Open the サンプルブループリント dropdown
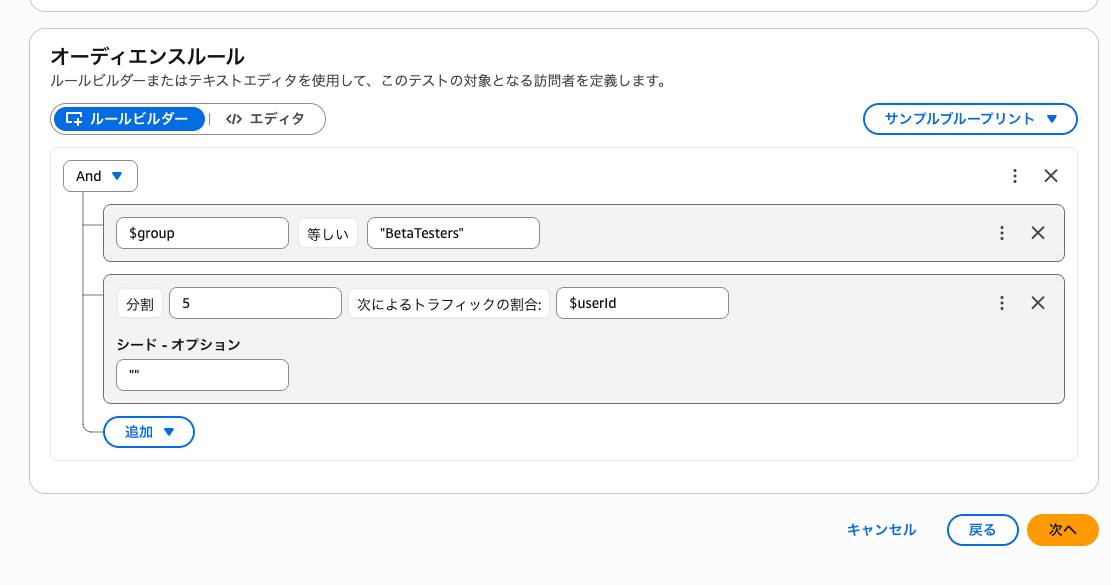Viewport: 1111px width, 585px height. [970, 119]
